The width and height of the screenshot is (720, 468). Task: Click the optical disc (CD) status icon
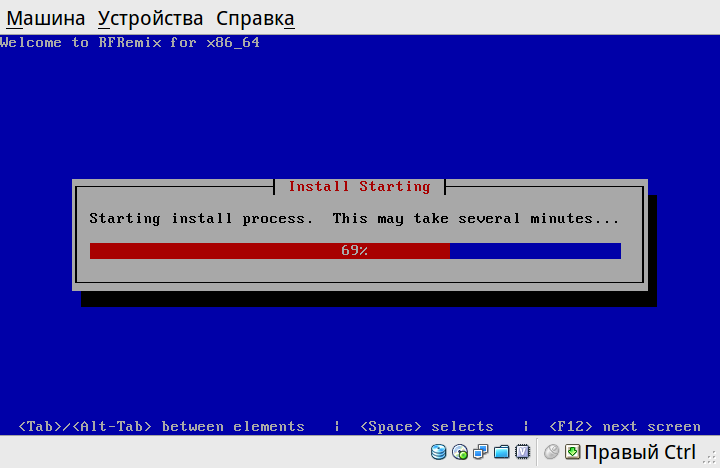pos(460,452)
